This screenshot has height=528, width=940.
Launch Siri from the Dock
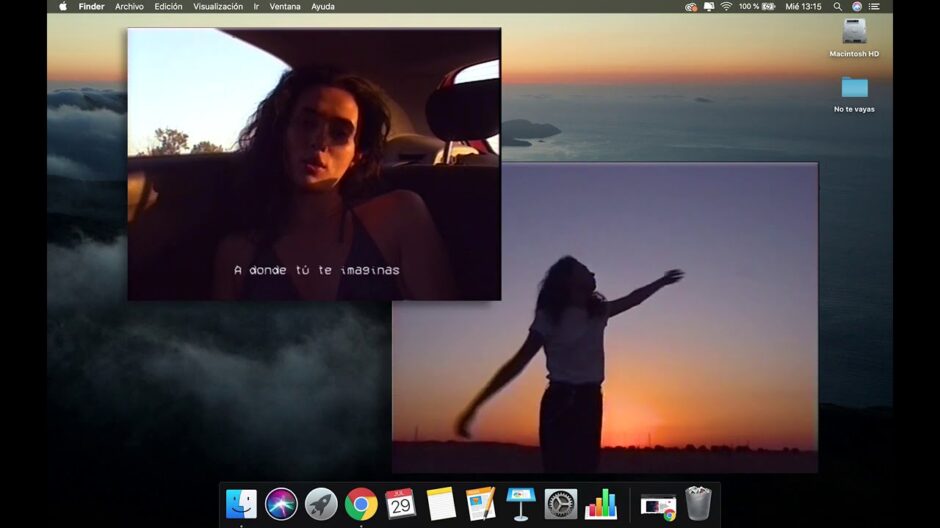point(281,504)
